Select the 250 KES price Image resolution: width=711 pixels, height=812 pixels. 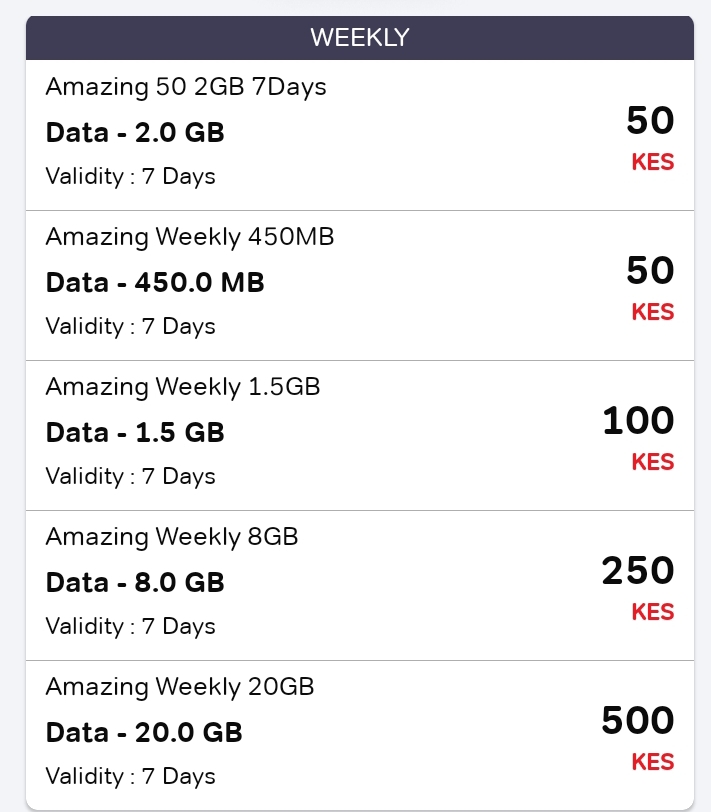click(x=638, y=588)
